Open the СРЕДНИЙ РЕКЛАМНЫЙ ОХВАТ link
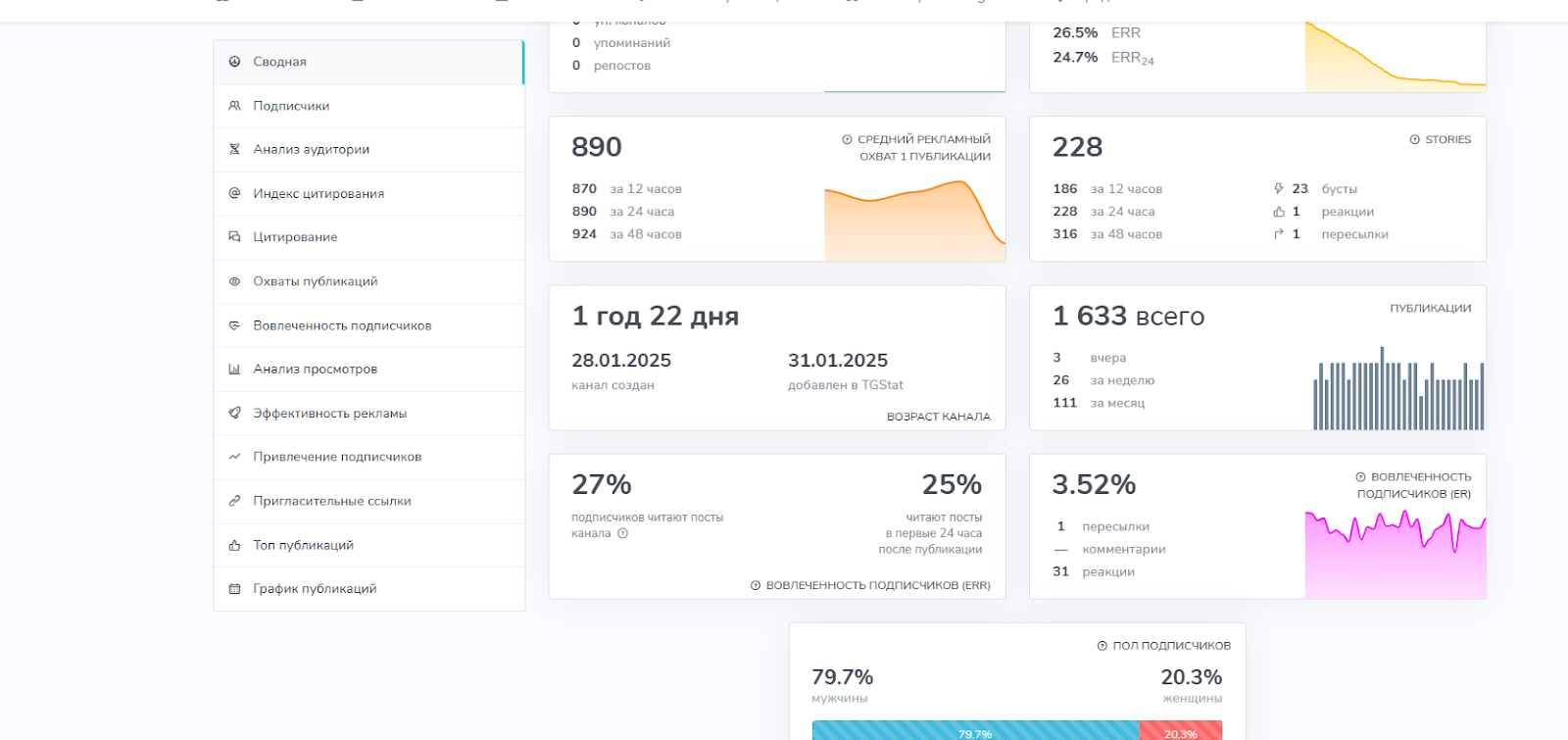1568x740 pixels. tap(916, 148)
